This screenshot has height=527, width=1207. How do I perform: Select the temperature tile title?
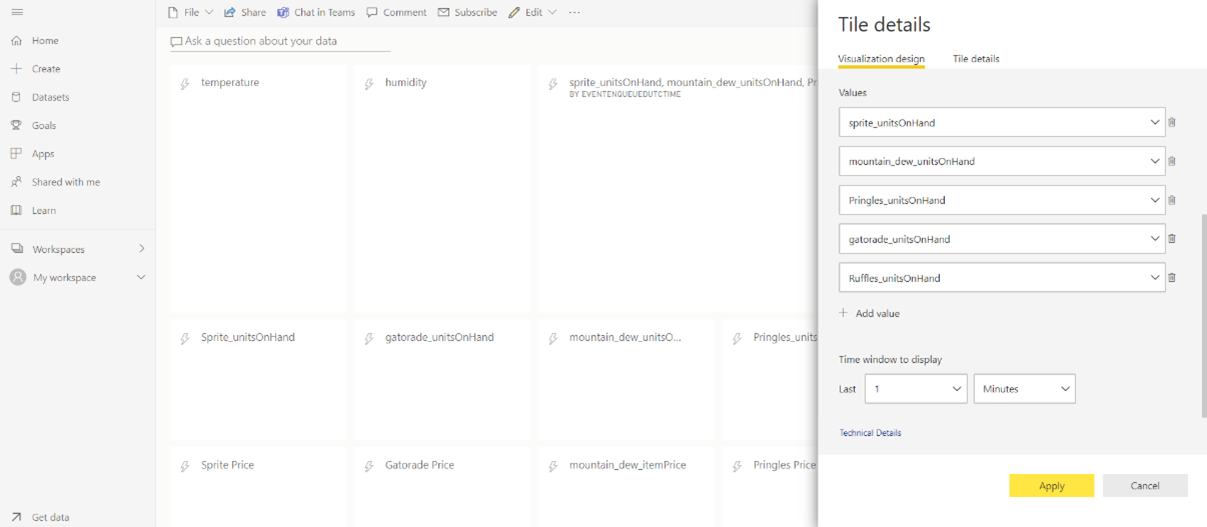[x=230, y=82]
